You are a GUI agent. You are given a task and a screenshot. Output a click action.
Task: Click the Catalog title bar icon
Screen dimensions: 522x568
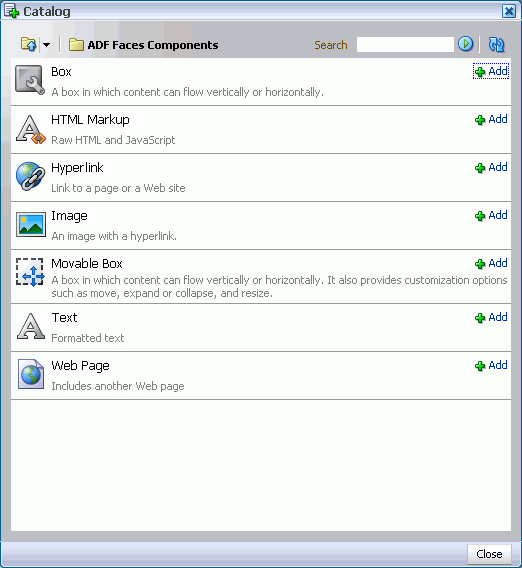click(x=11, y=11)
